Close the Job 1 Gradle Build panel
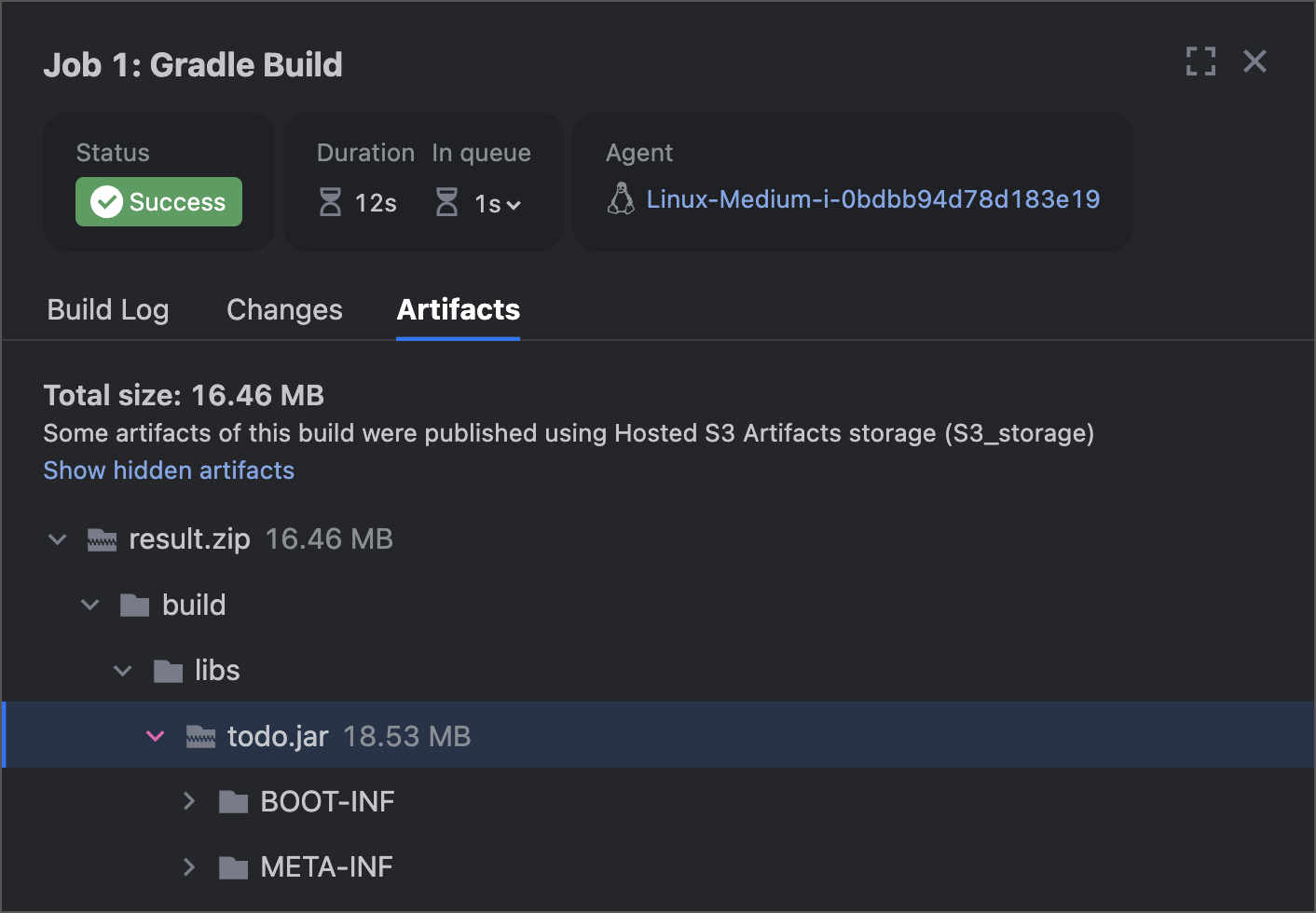This screenshot has width=1316, height=913. (x=1254, y=61)
